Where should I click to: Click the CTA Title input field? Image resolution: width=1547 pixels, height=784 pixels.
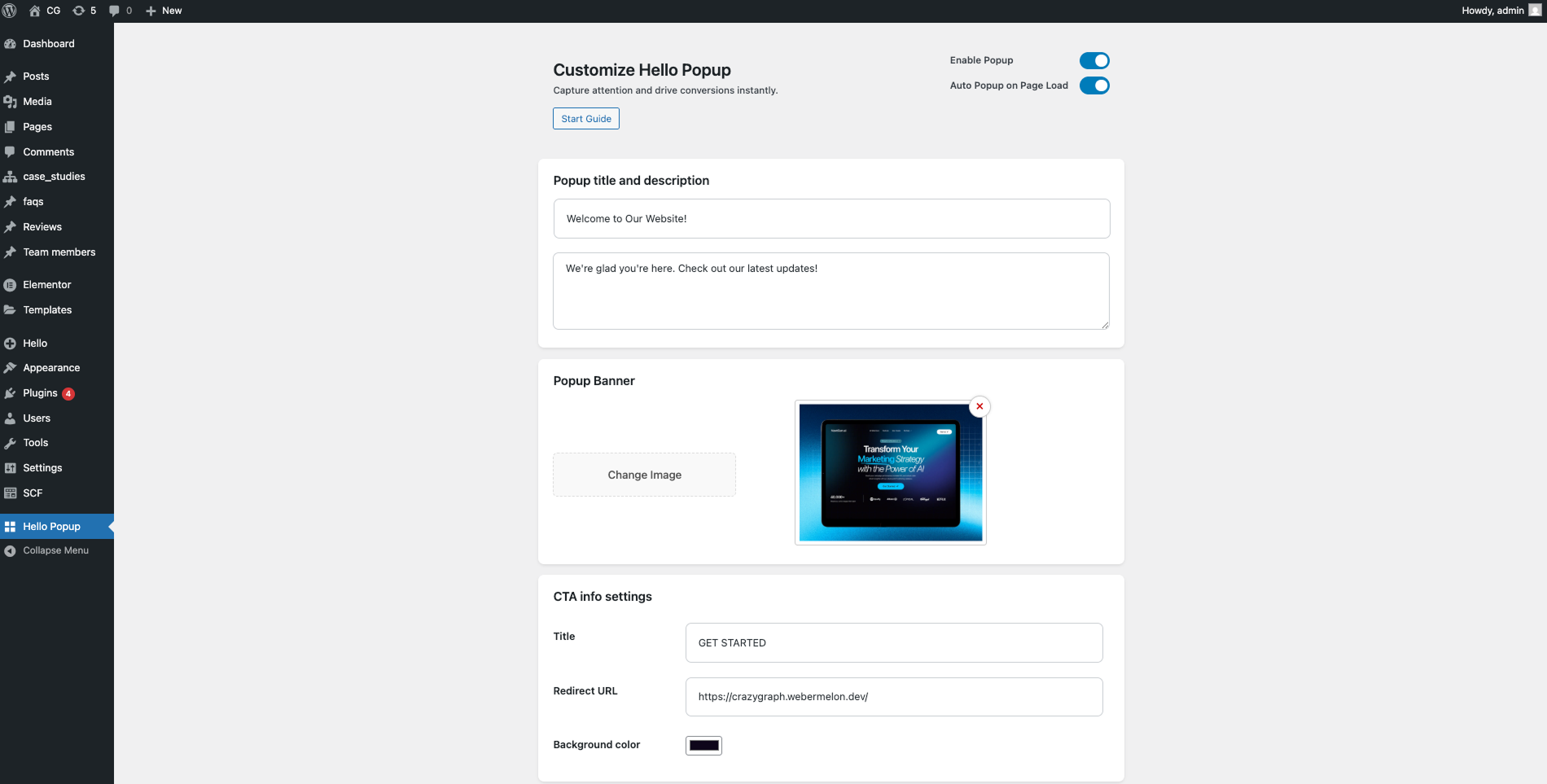coord(894,643)
